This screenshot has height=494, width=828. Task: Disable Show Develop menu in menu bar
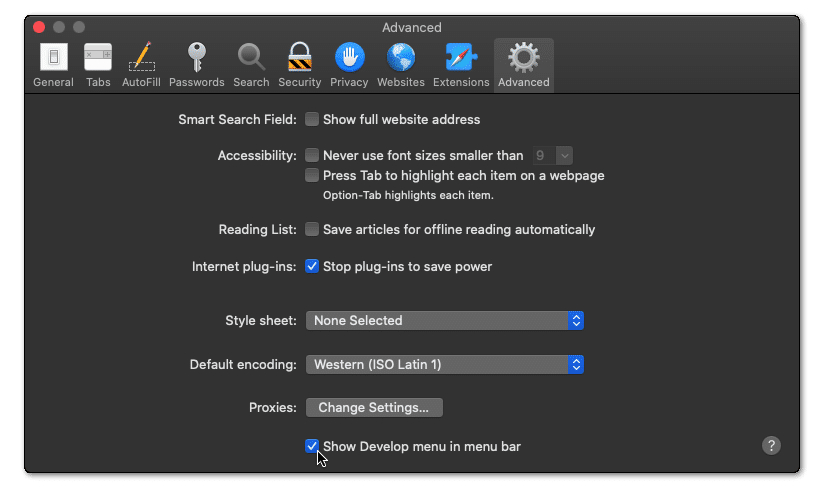tap(312, 446)
